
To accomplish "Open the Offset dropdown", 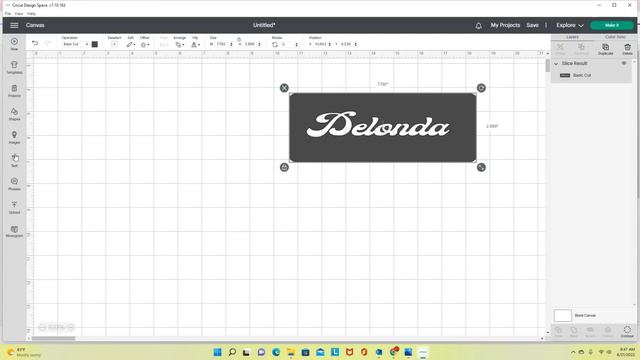I will 144,44.
